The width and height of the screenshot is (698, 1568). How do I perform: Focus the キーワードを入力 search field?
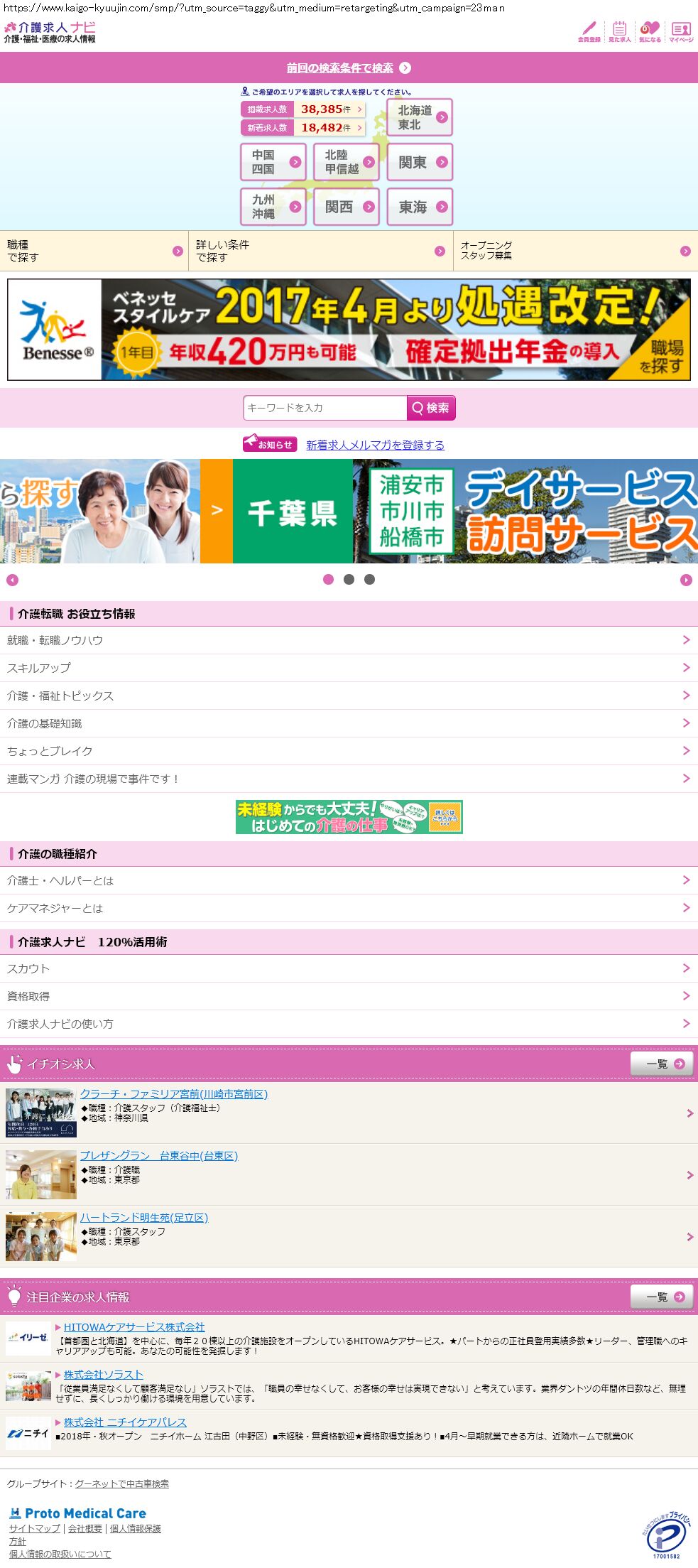point(325,408)
